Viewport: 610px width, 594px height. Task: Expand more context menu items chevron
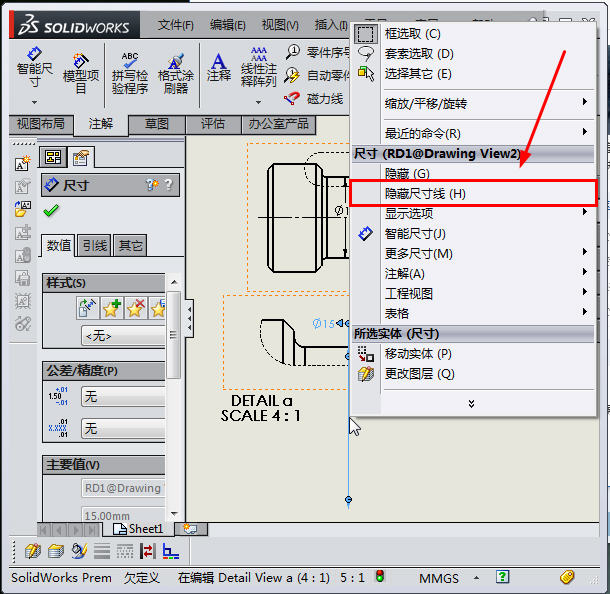(x=471, y=403)
